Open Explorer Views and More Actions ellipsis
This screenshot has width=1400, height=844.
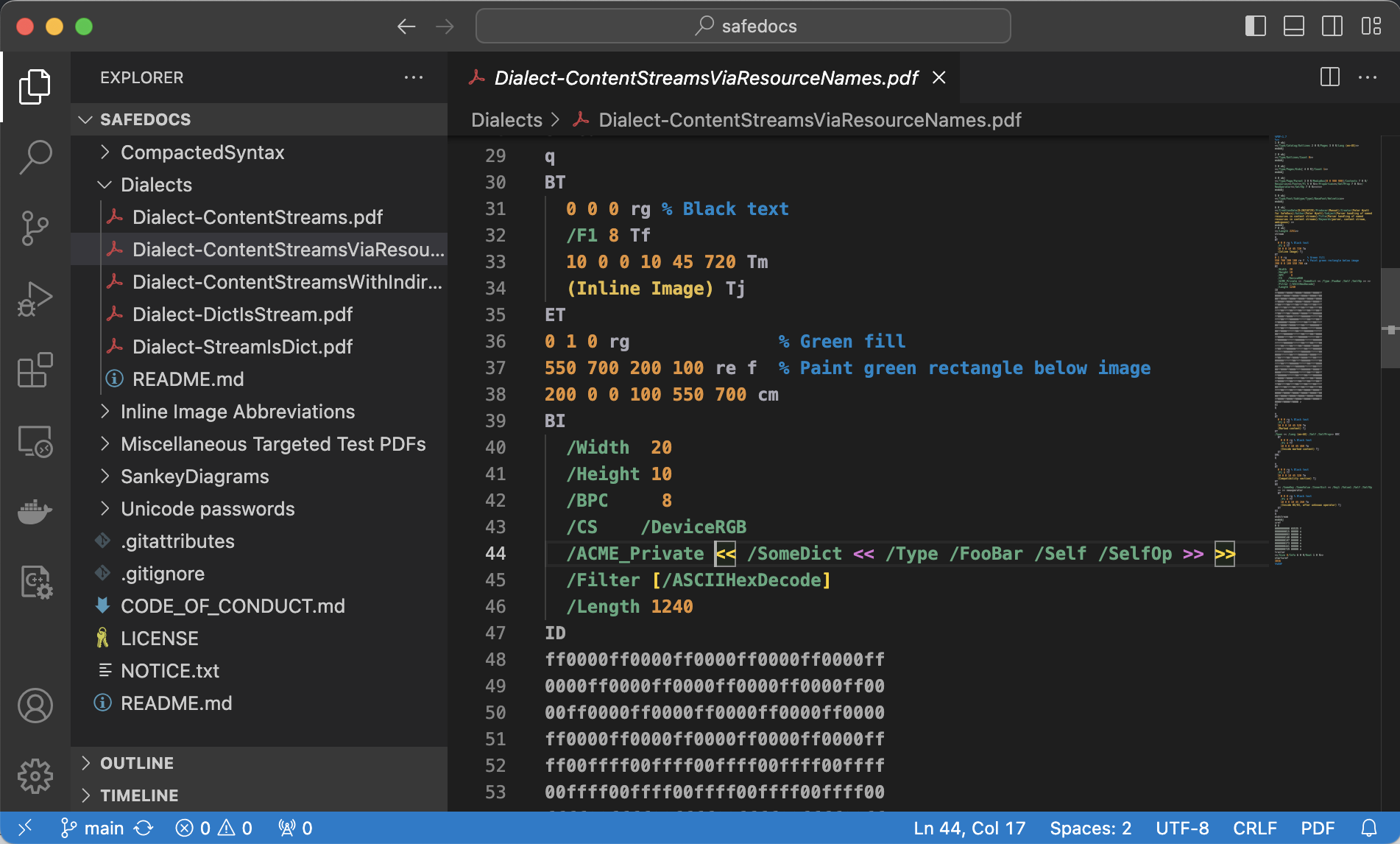(x=414, y=77)
